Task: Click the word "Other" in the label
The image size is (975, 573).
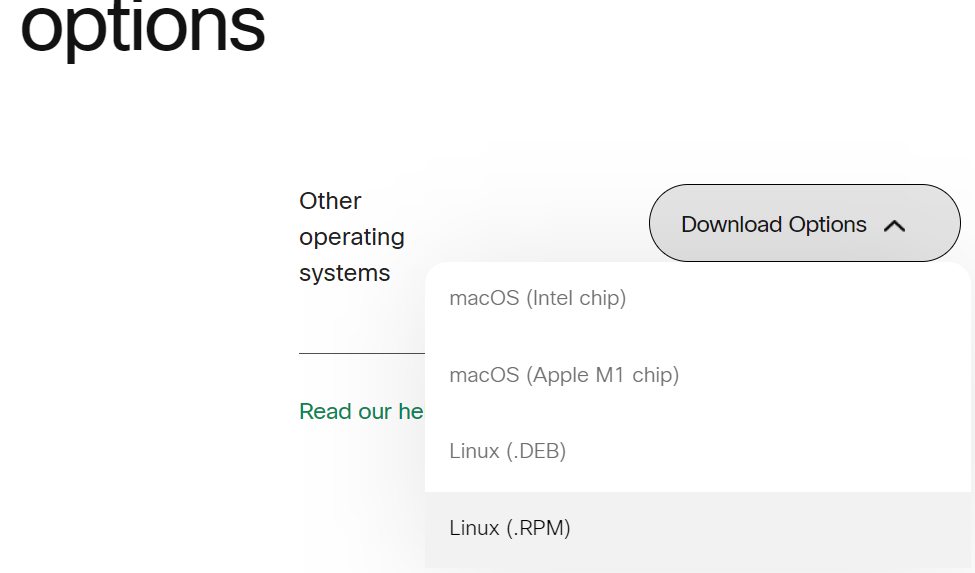Action: (330, 201)
